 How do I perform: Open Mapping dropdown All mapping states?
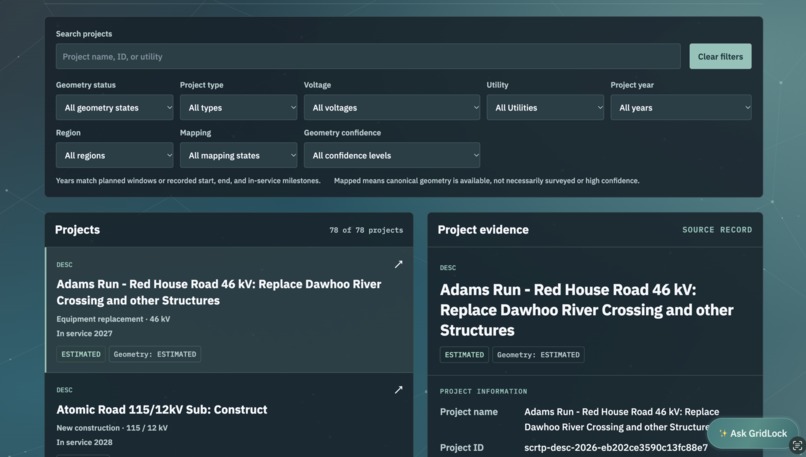(x=239, y=155)
